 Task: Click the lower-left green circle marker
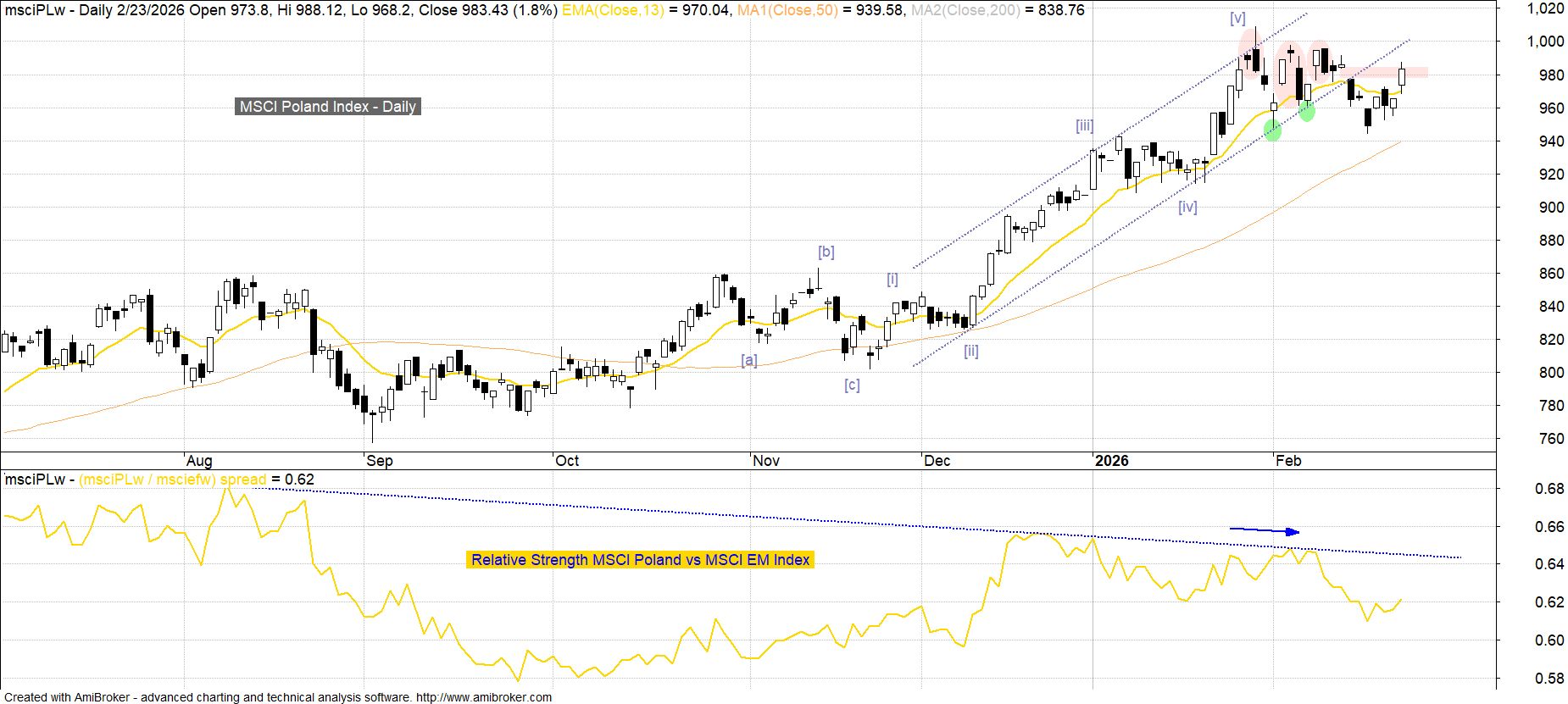point(1272,130)
